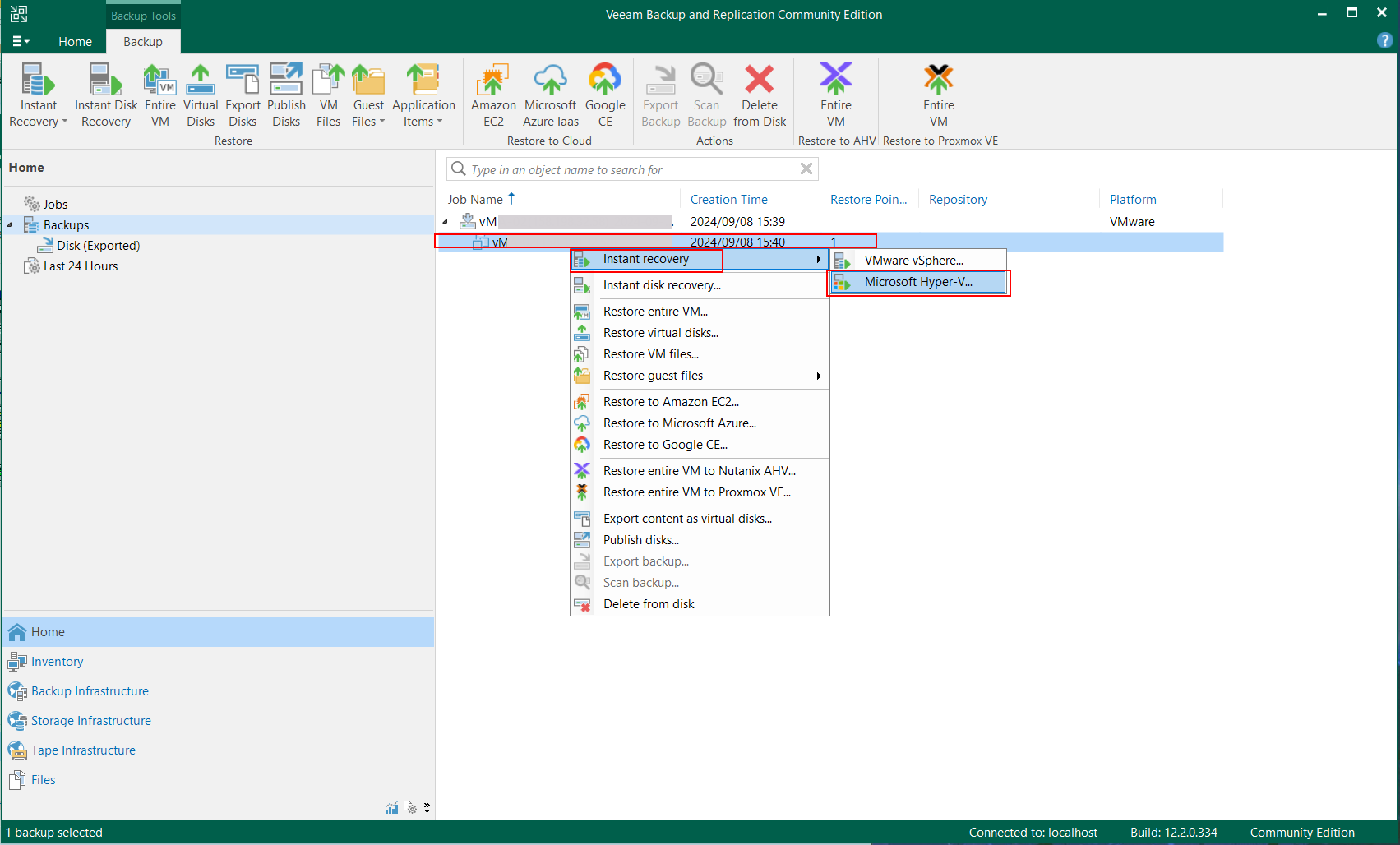This screenshot has width=1400, height=845.
Task: Open the Tape Infrastructure pane
Action: coord(219,750)
